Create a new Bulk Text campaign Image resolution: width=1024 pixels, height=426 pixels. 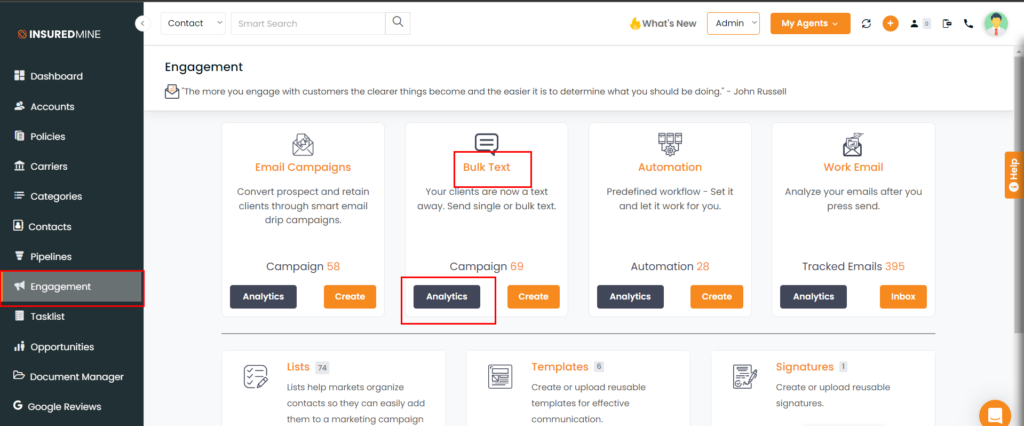pyautogui.click(x=534, y=297)
